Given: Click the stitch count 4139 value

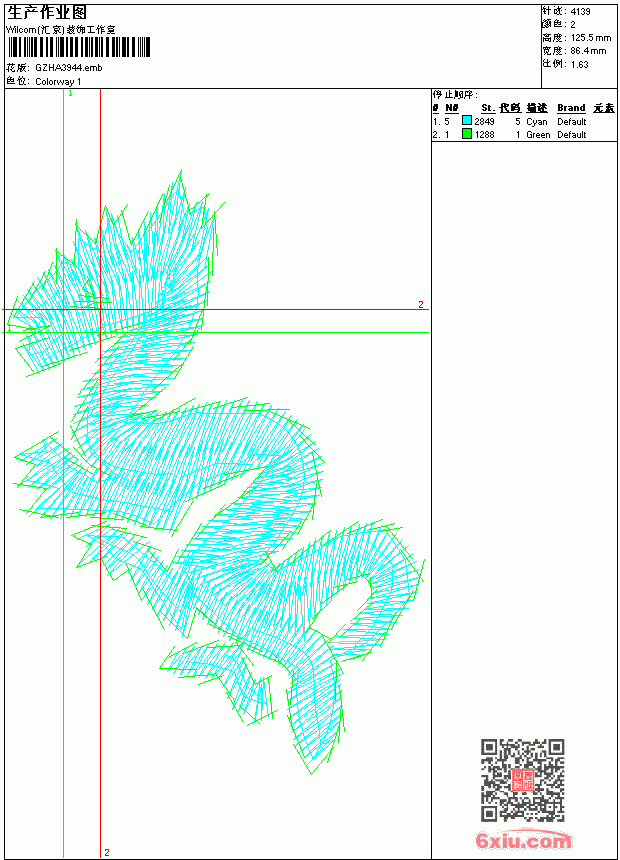Looking at the screenshot, I should pyautogui.click(x=580, y=12).
